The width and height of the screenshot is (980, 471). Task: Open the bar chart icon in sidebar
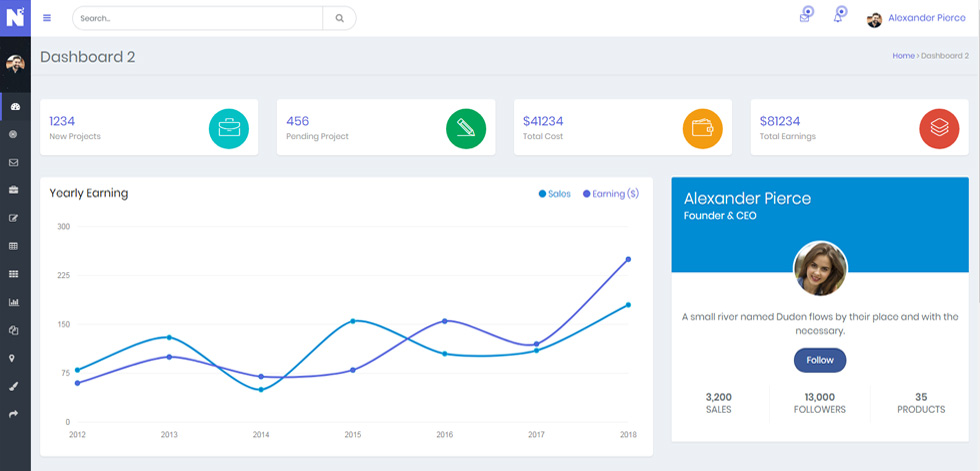14,302
